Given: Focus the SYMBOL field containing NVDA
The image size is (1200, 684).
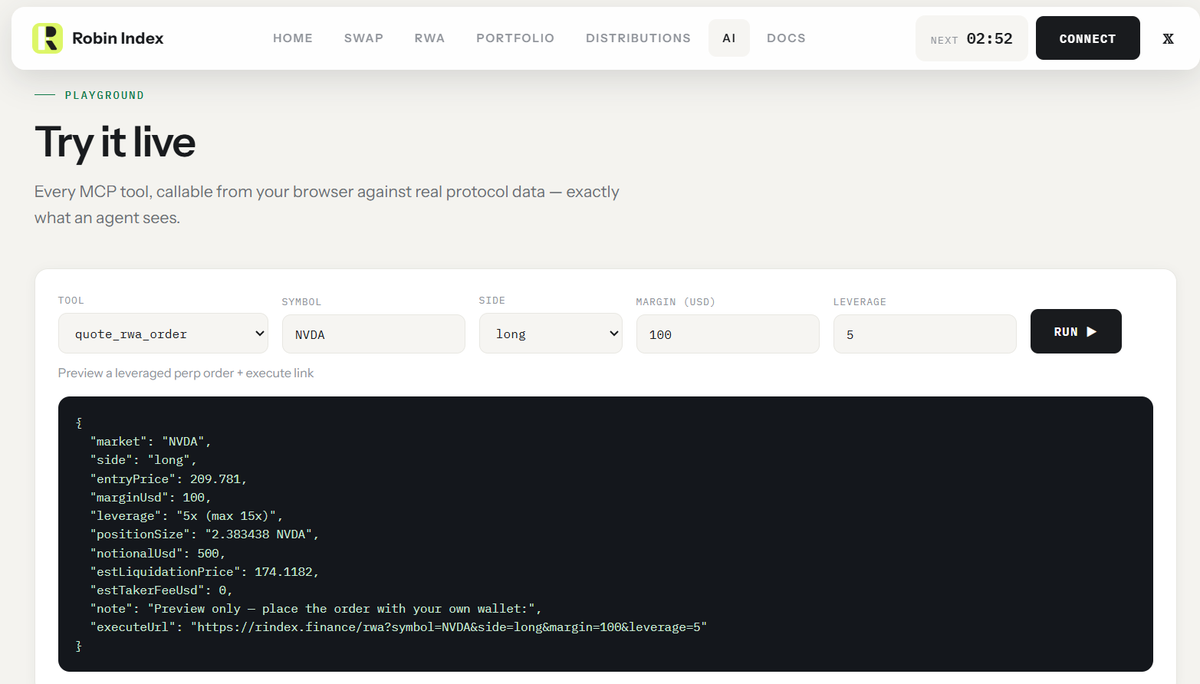Looking at the screenshot, I should 373,334.
